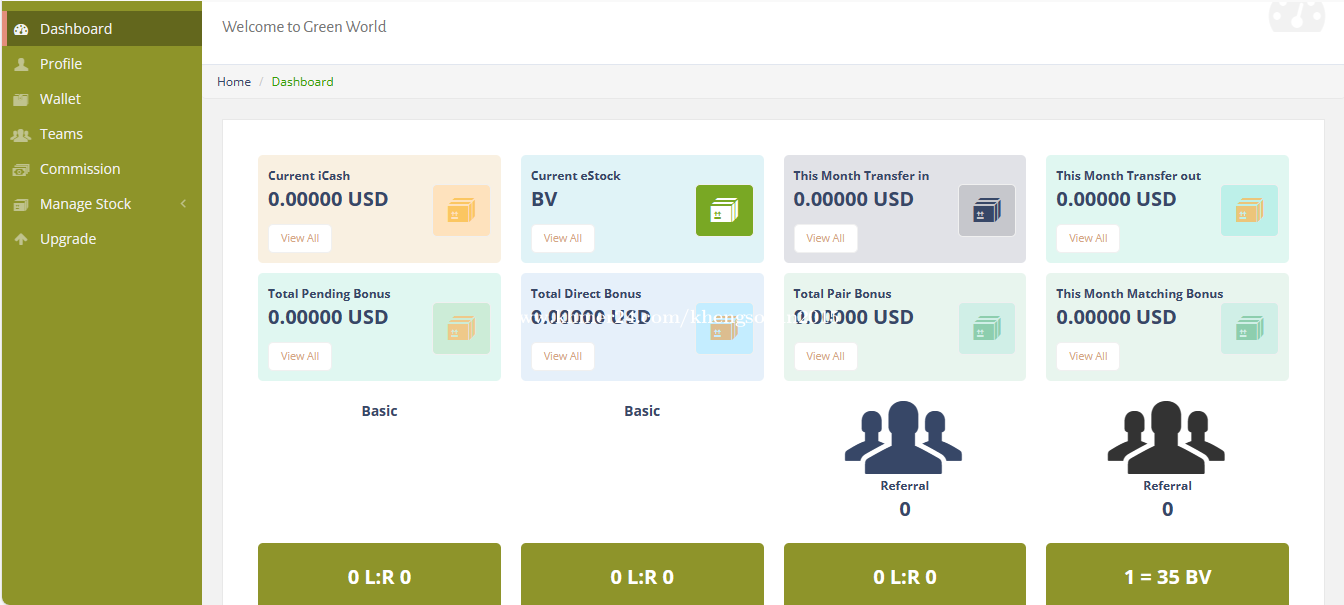The width and height of the screenshot is (1344, 605).
Task: Click the Wallet icon in sidebar
Action: 20,98
